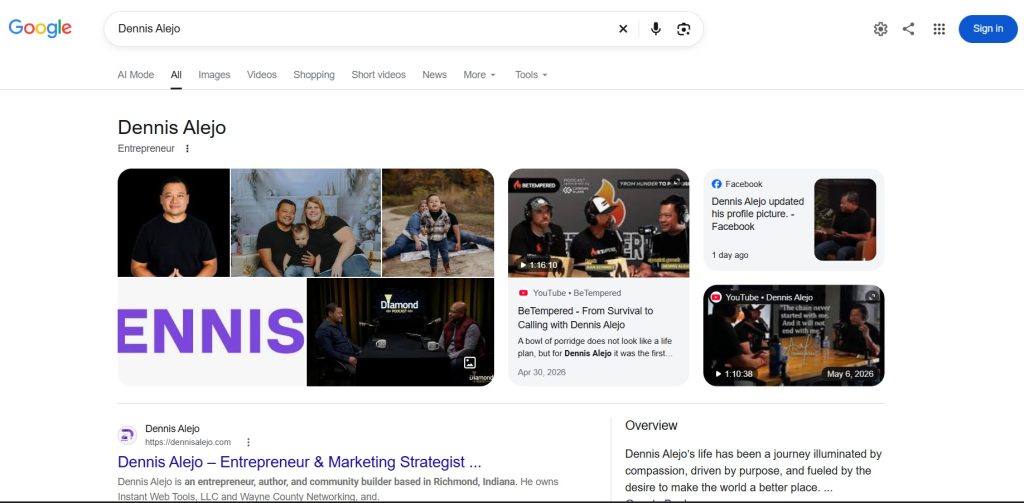Screen dimensions: 1024x503
Task: Click Facebook icon on profile card
Action: coord(716,184)
